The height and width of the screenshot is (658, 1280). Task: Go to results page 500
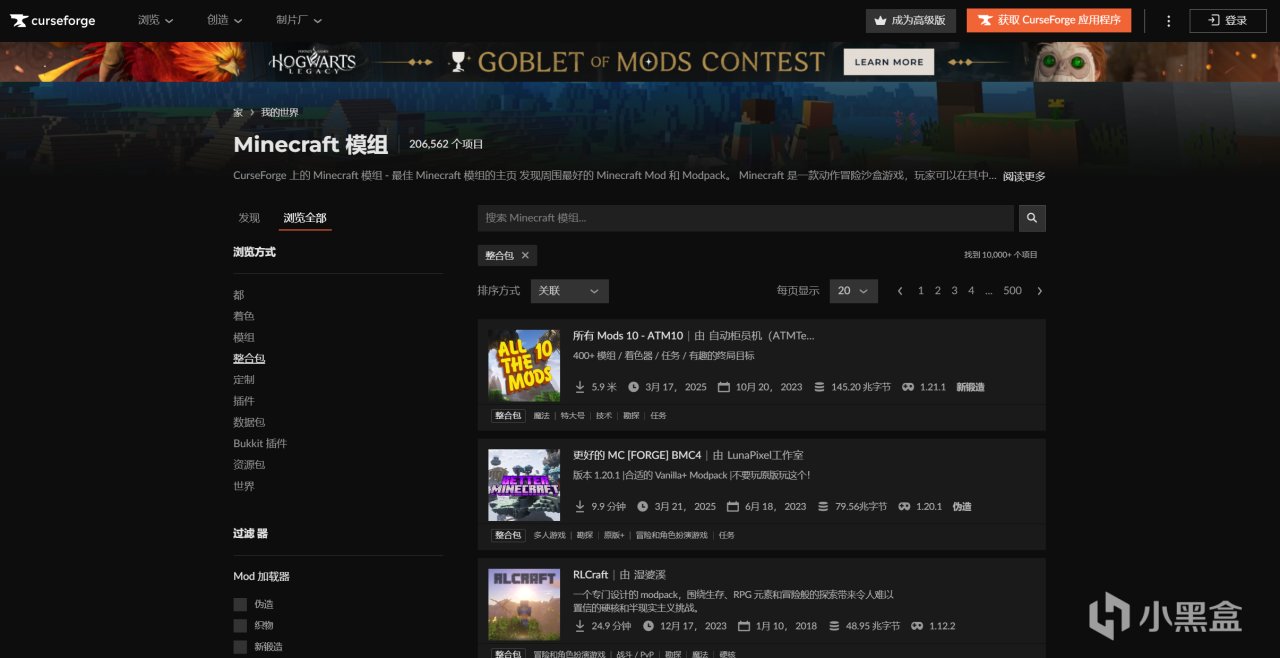[x=1012, y=291]
